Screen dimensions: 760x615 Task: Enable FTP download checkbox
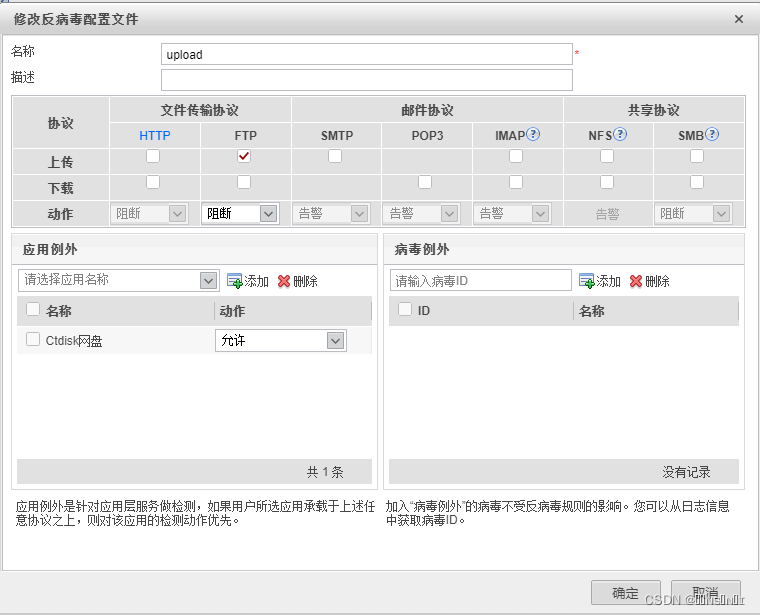pos(244,182)
